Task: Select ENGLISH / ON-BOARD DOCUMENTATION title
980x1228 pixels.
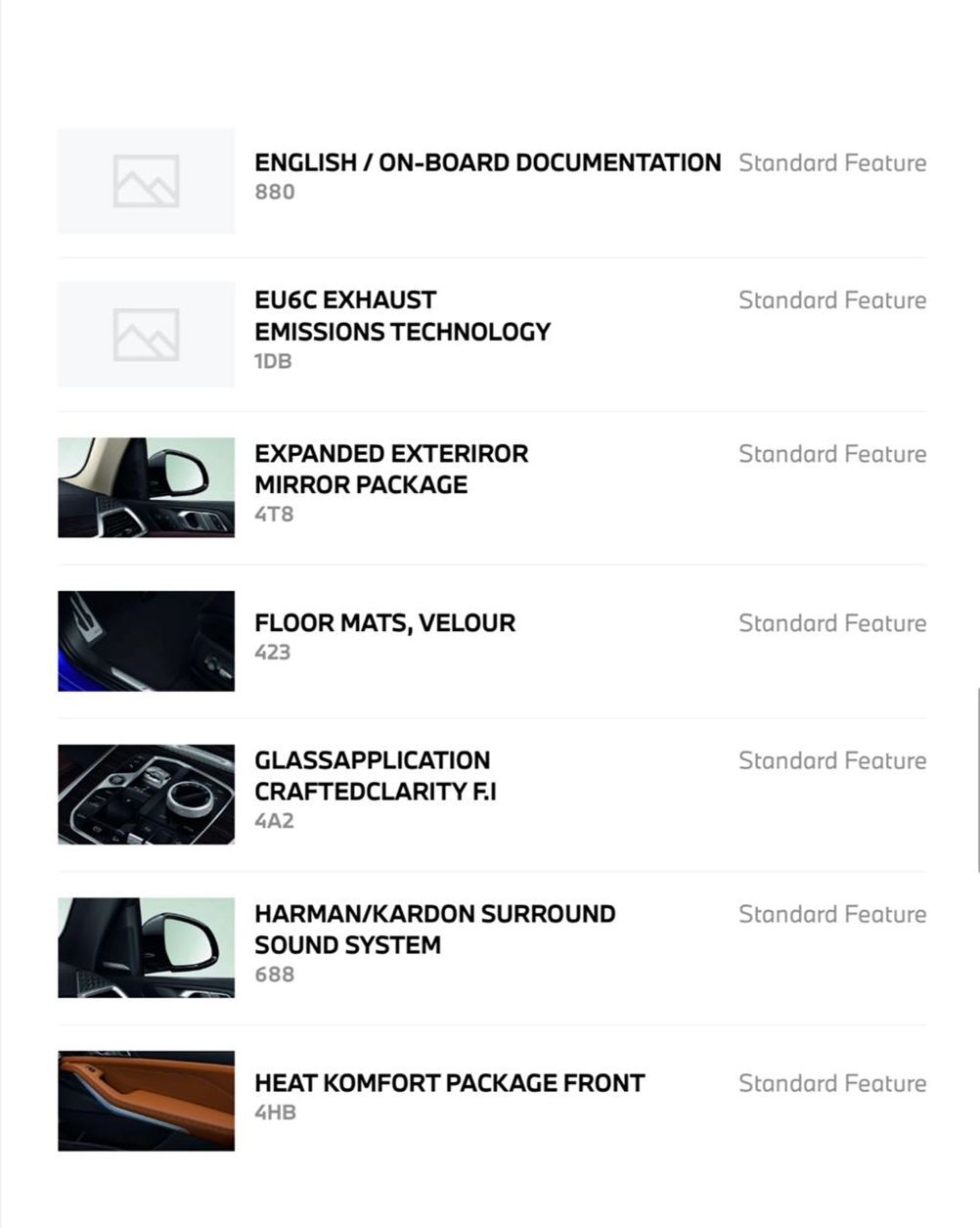Action: coord(488,162)
